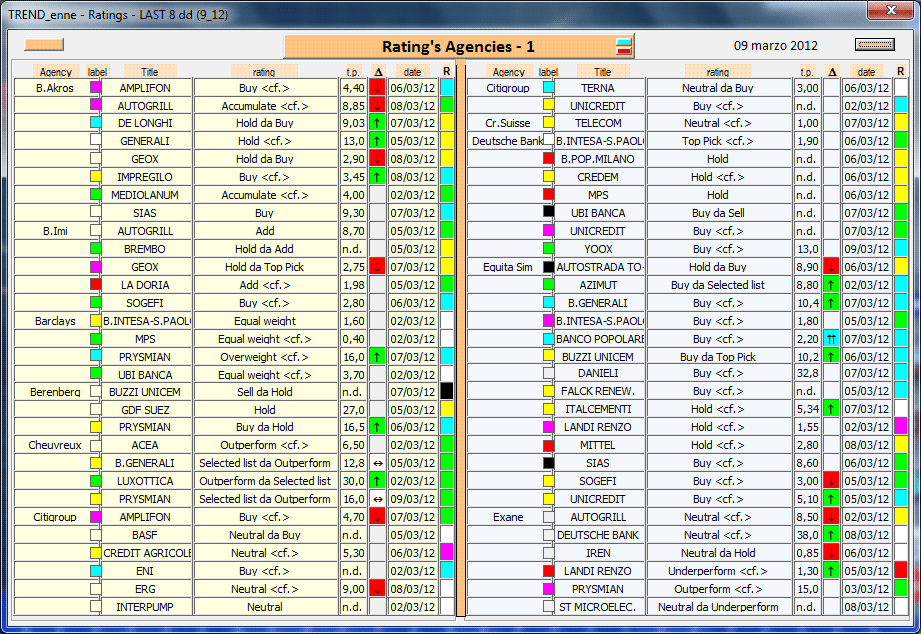Click the red down arrow in B.Akros GEOX row
921x634 pixels.
click(x=378, y=159)
